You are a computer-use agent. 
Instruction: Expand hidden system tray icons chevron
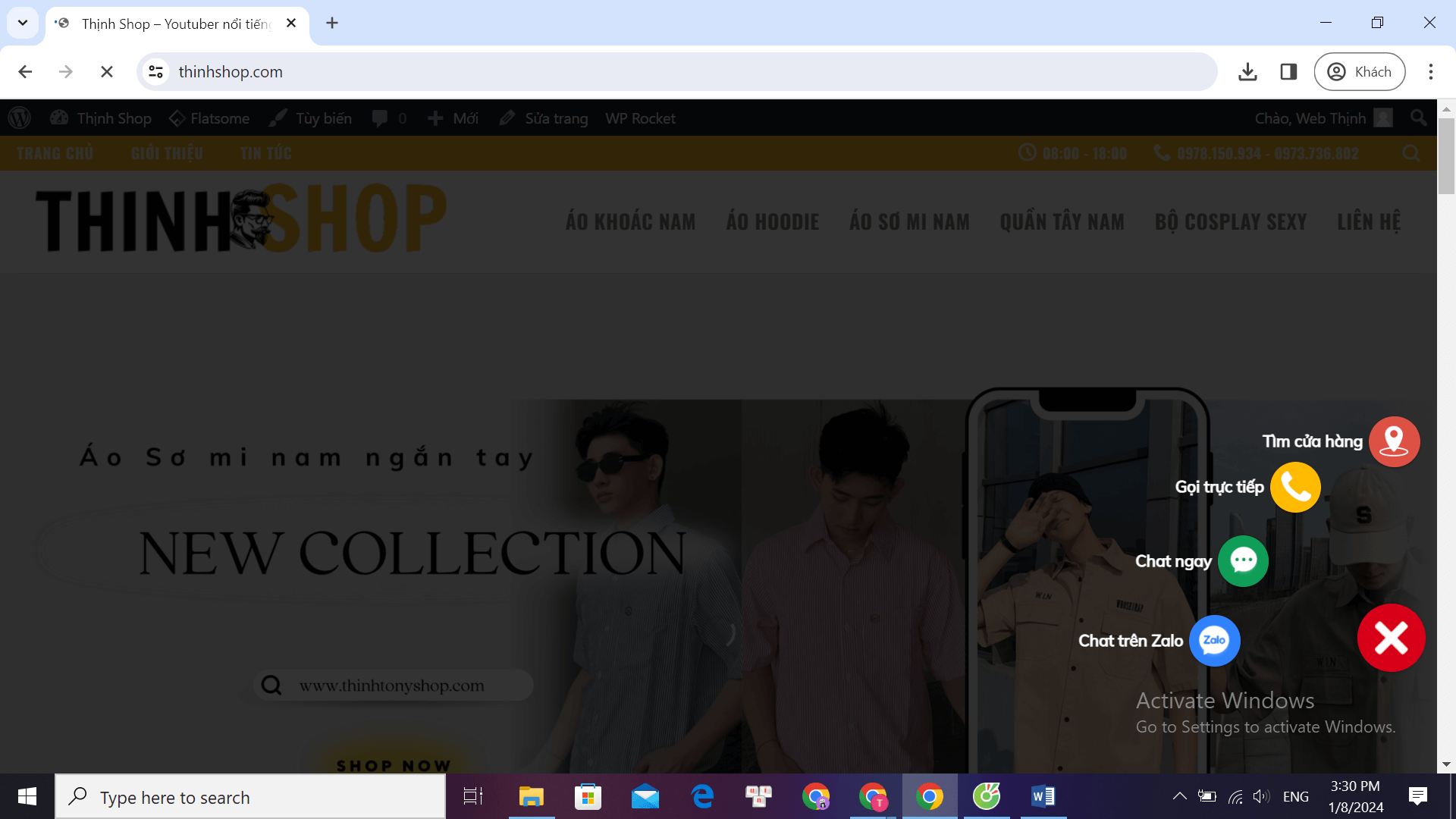pyautogui.click(x=1179, y=796)
